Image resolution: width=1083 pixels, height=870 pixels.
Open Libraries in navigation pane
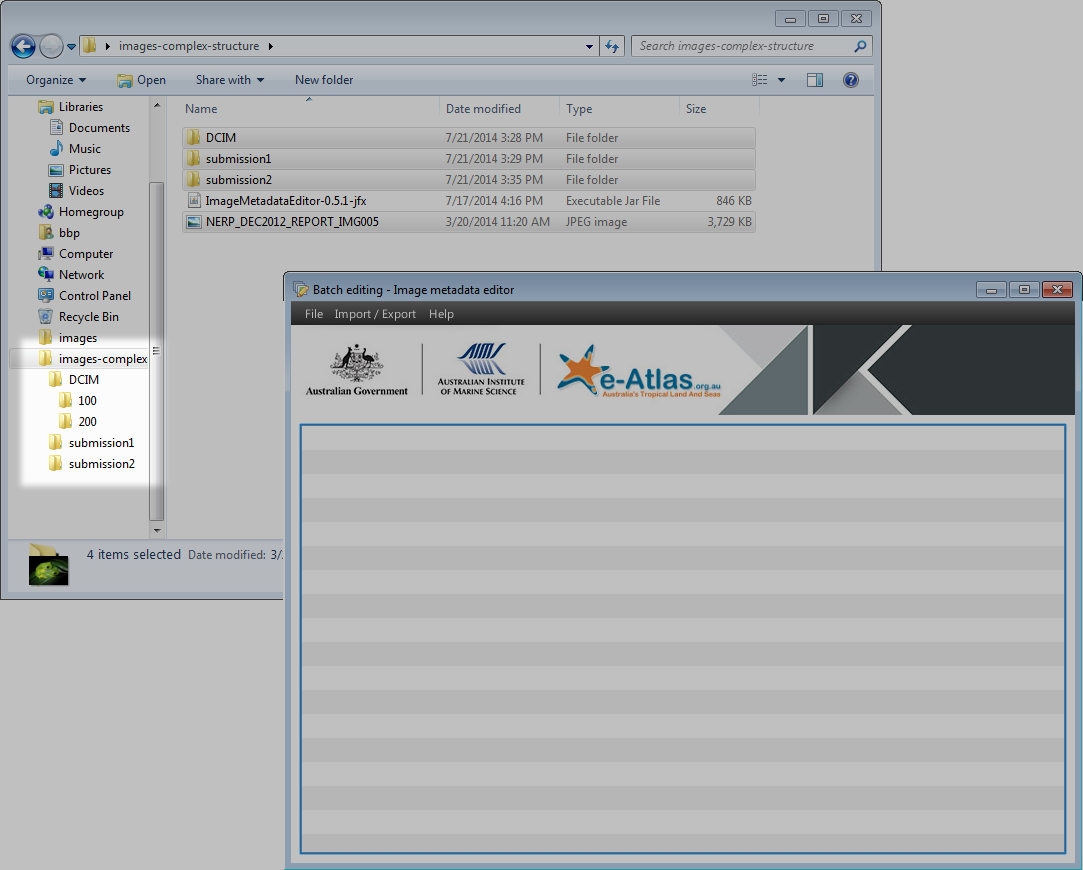70,106
